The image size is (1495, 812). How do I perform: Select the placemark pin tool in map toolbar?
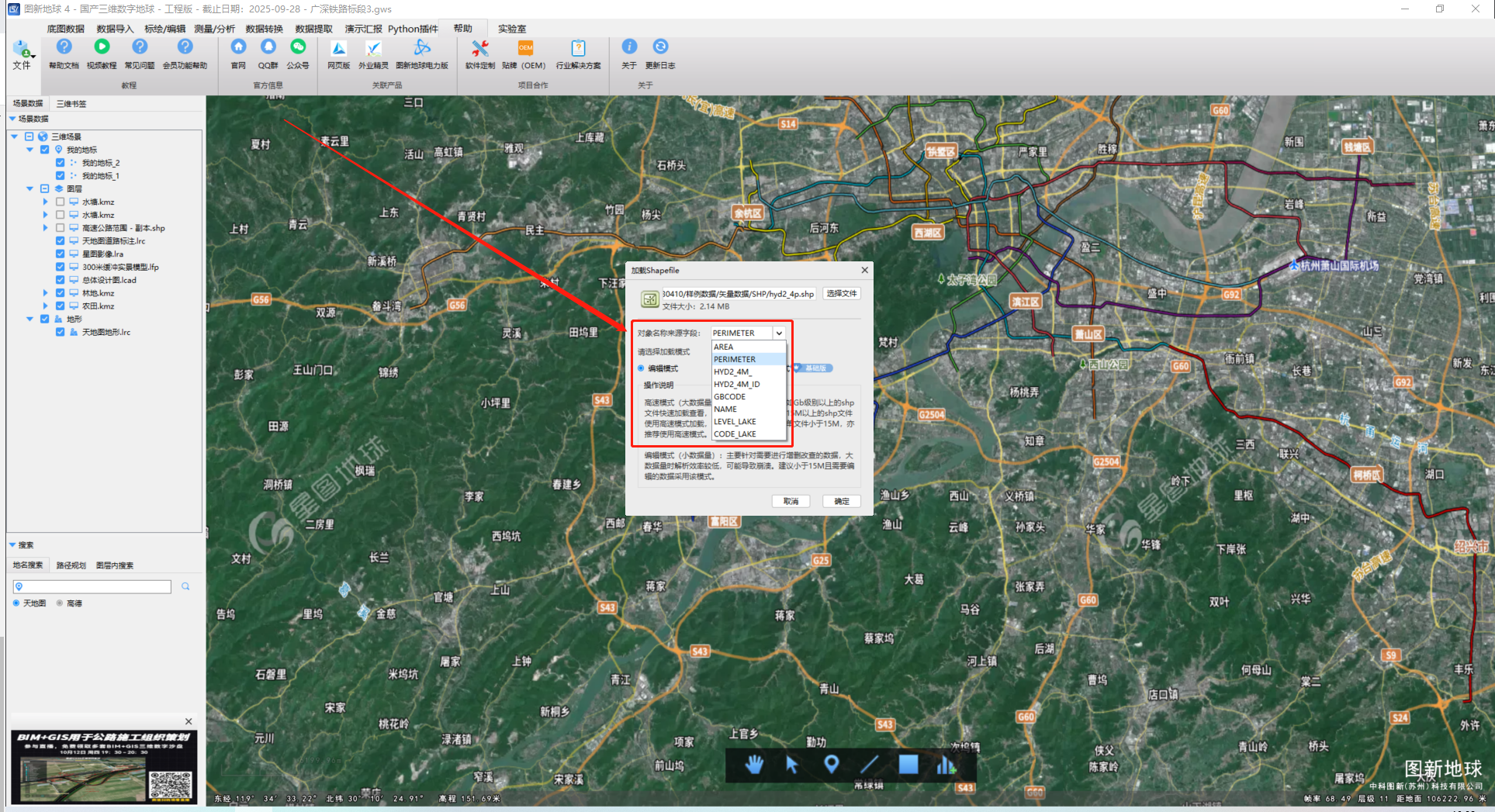click(831, 765)
